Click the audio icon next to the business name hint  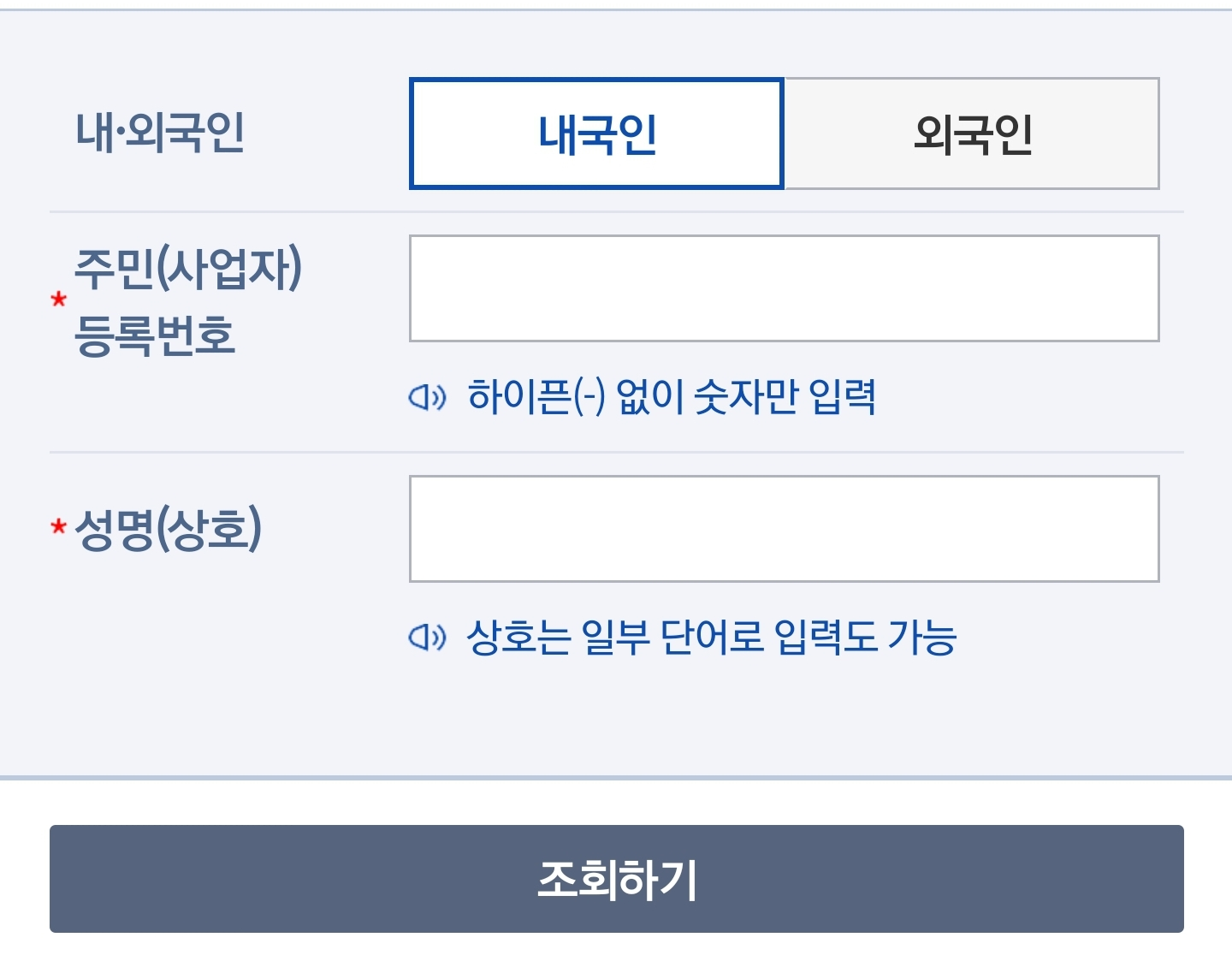tap(429, 634)
